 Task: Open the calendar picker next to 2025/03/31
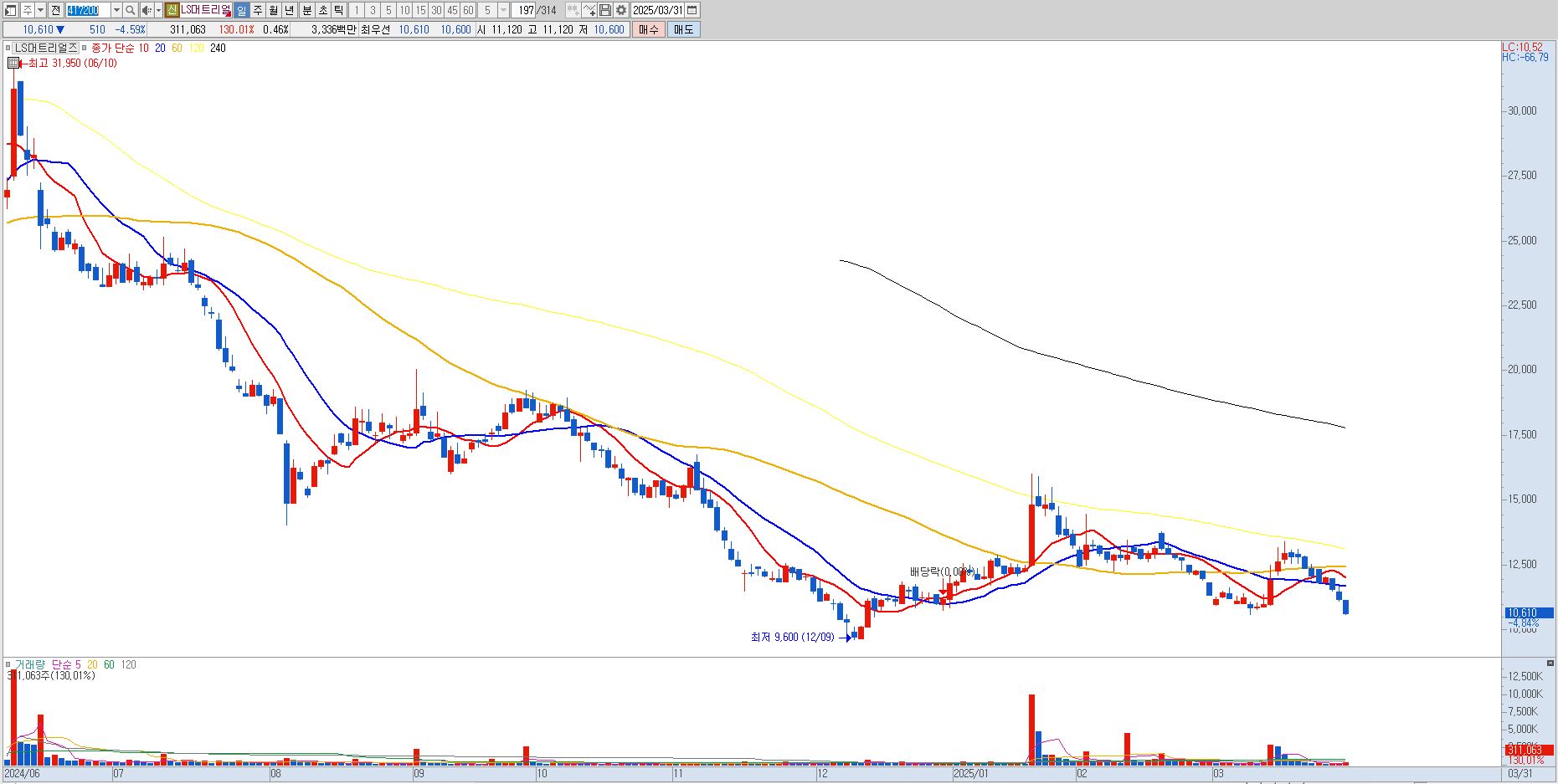click(692, 10)
